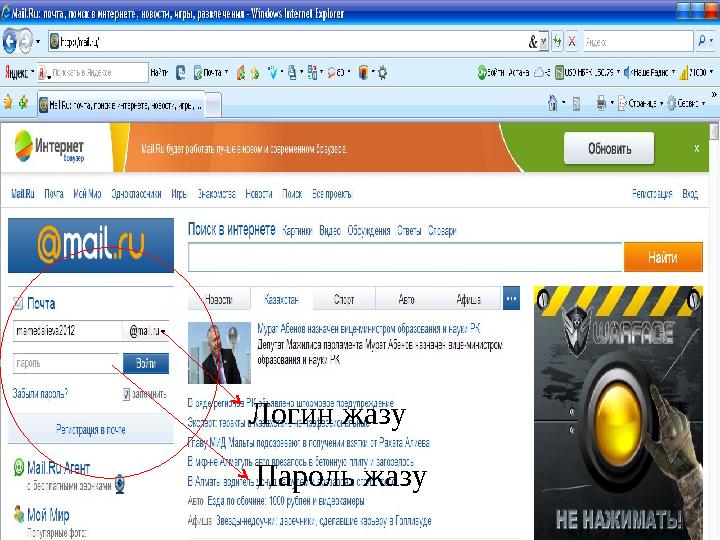Viewport: 720px width, 540px height.
Task: Click the Обновить browser button
Action: coord(609,148)
